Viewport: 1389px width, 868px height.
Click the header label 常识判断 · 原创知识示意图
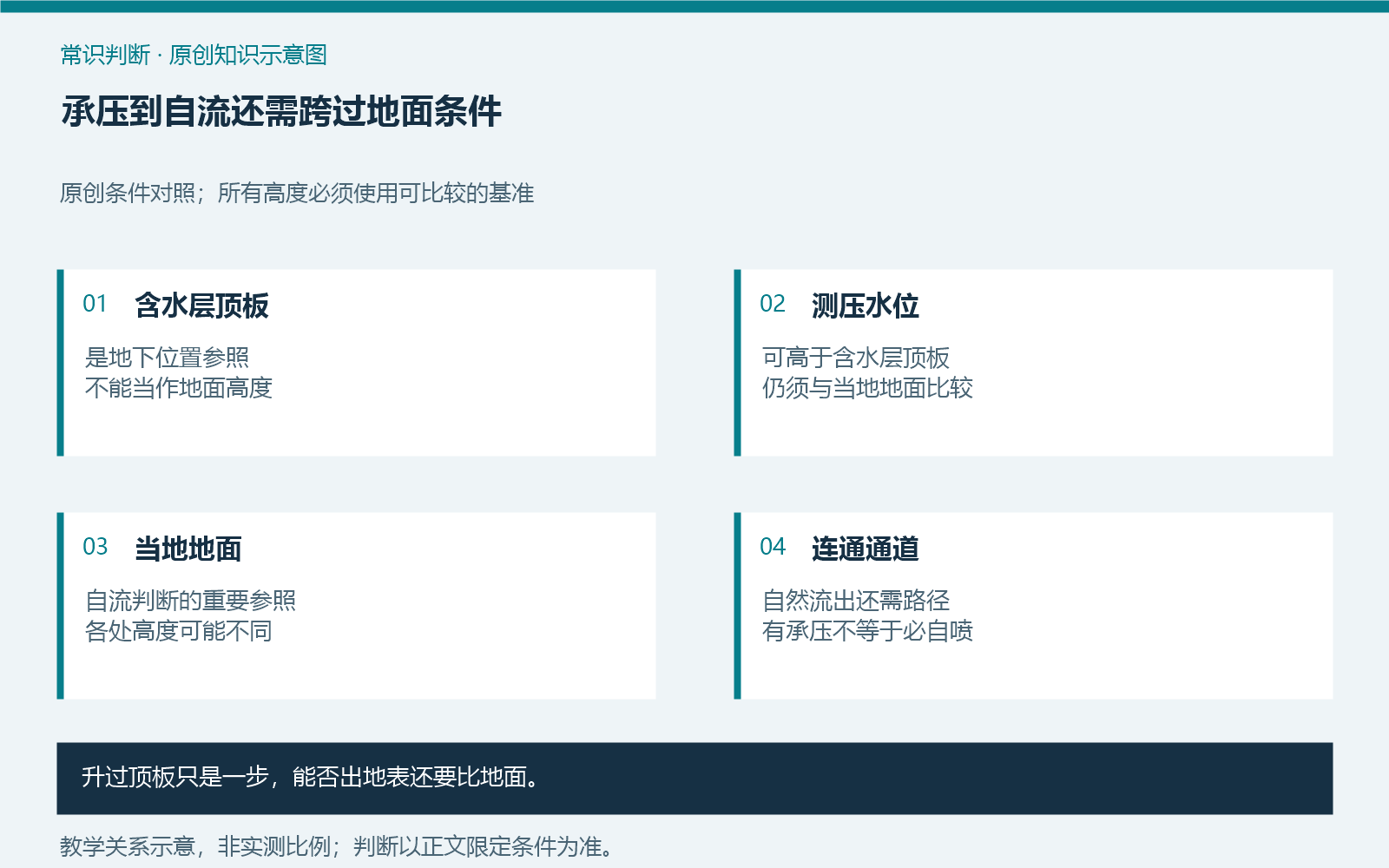(x=194, y=55)
